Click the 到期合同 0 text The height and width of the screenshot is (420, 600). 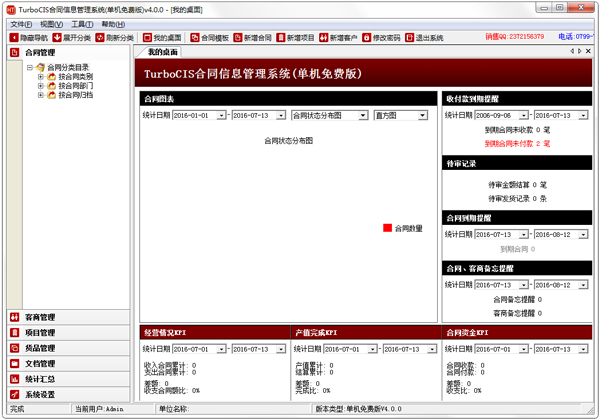click(517, 249)
